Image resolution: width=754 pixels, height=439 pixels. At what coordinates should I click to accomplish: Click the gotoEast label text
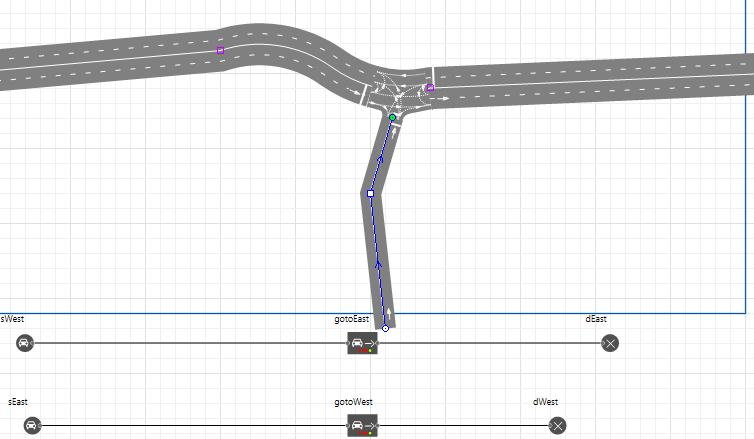pyautogui.click(x=351, y=319)
